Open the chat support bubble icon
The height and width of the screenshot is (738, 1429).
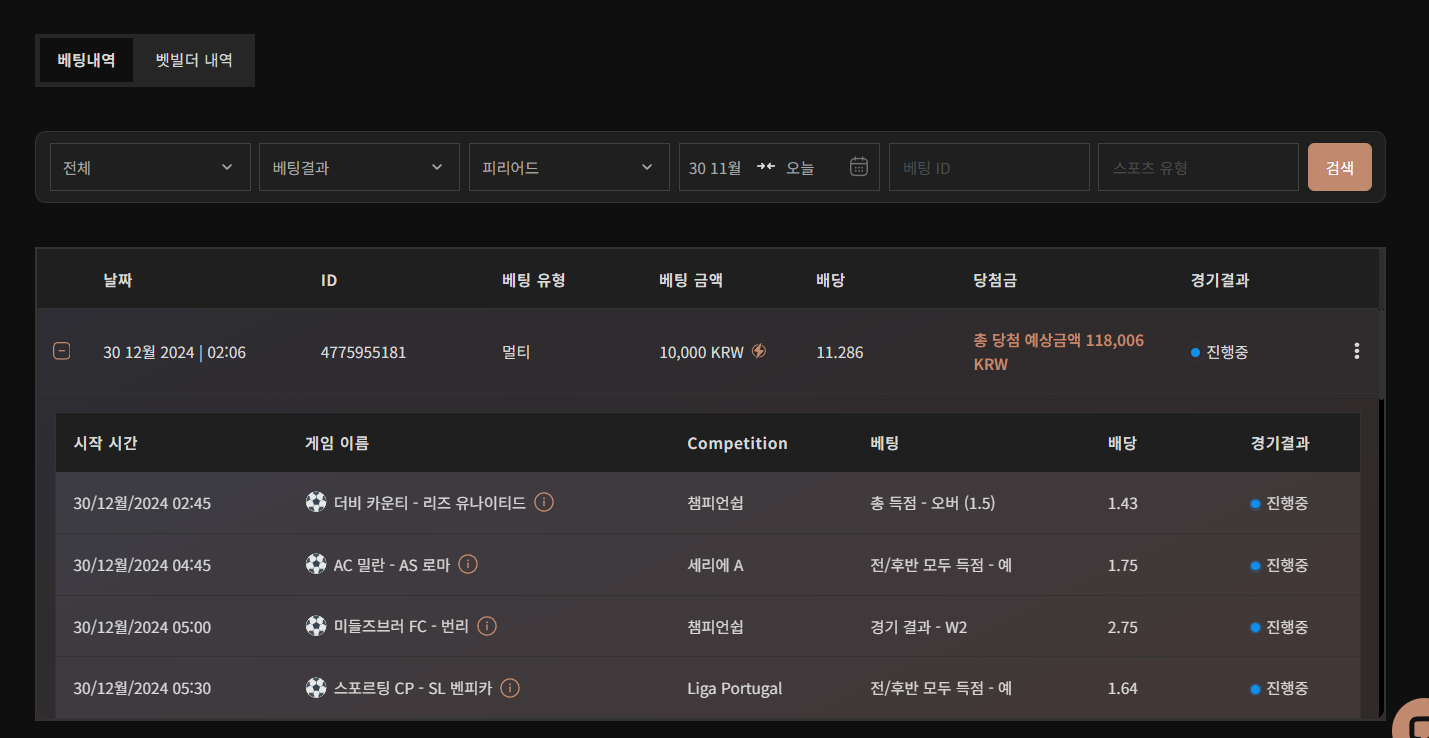(1415, 722)
